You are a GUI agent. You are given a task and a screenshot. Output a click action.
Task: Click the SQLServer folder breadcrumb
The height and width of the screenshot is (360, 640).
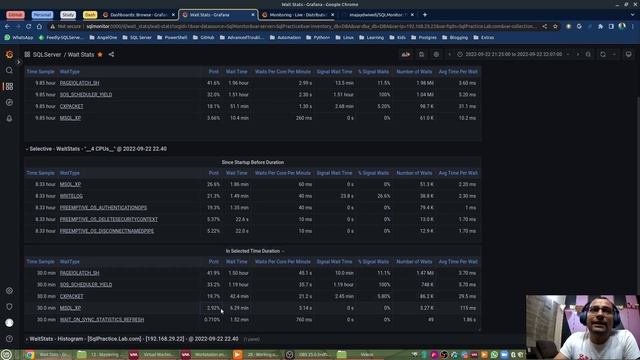coord(47,54)
